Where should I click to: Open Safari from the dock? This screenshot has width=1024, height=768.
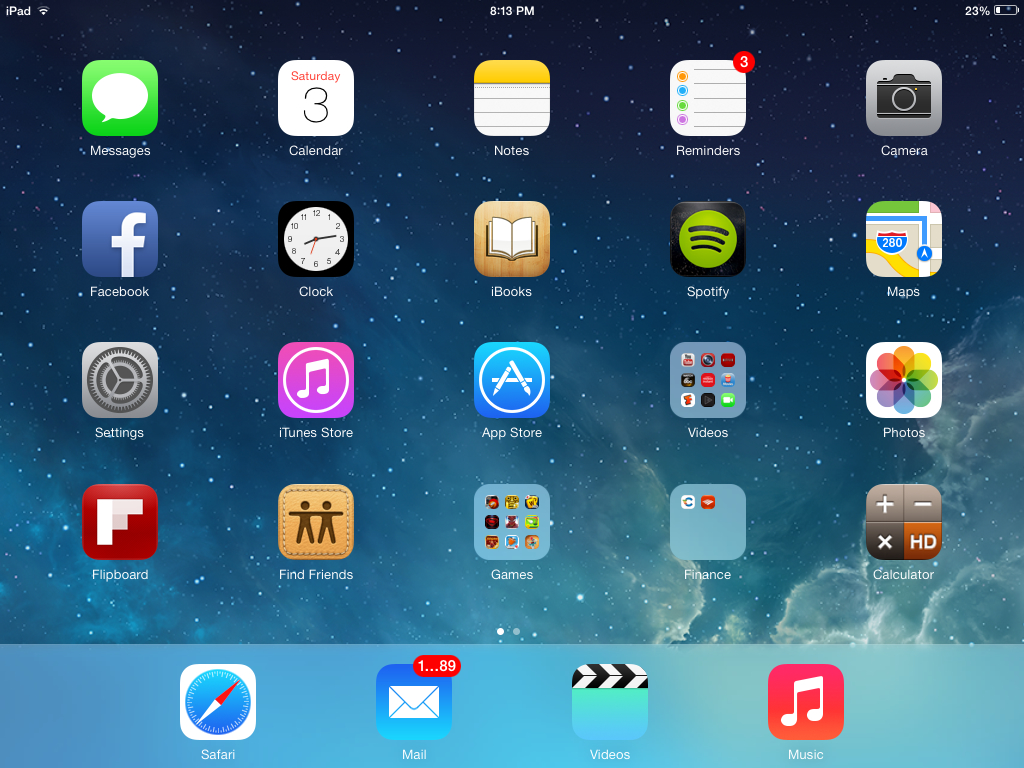(217, 702)
